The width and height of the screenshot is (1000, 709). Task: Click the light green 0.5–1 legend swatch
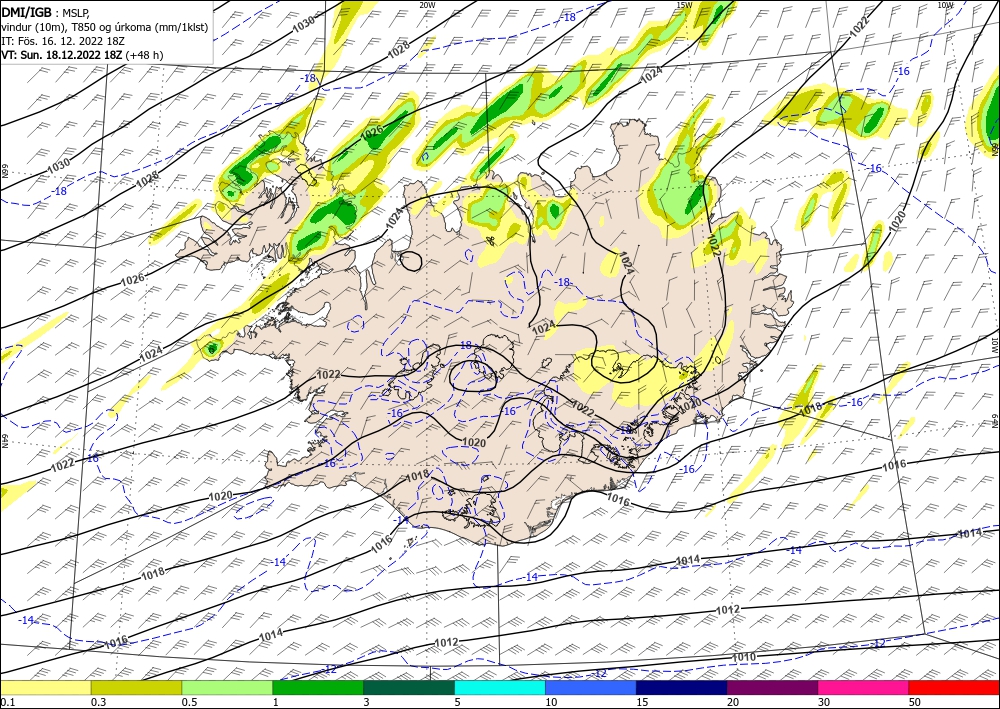click(227, 687)
